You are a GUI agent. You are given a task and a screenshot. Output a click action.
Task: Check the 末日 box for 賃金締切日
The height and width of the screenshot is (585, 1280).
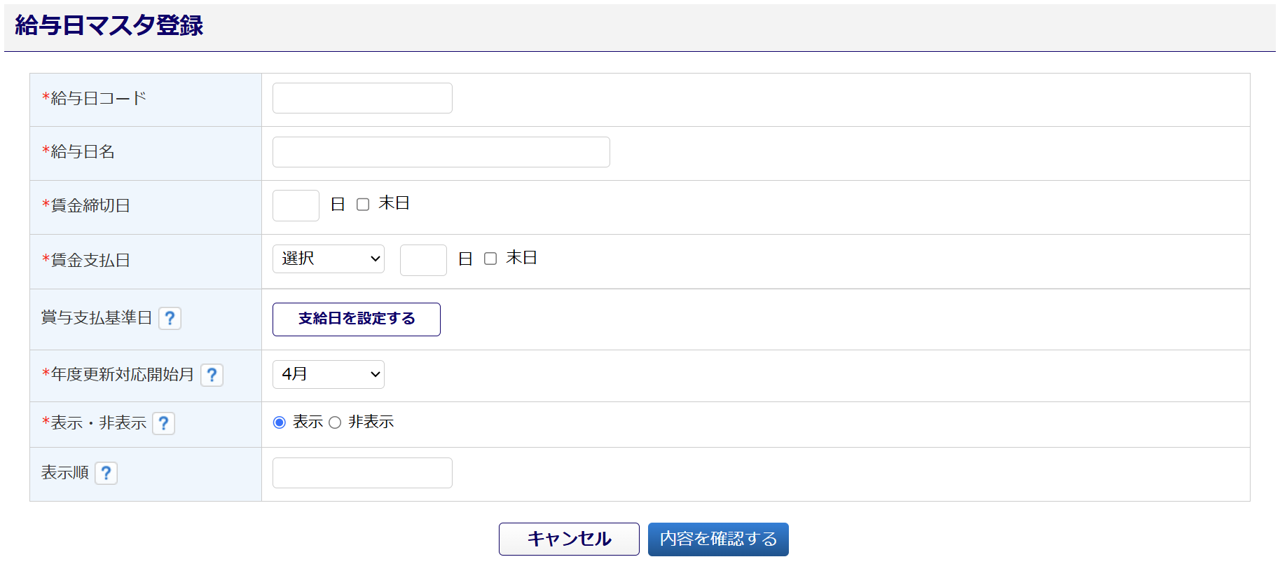pyautogui.click(x=363, y=204)
